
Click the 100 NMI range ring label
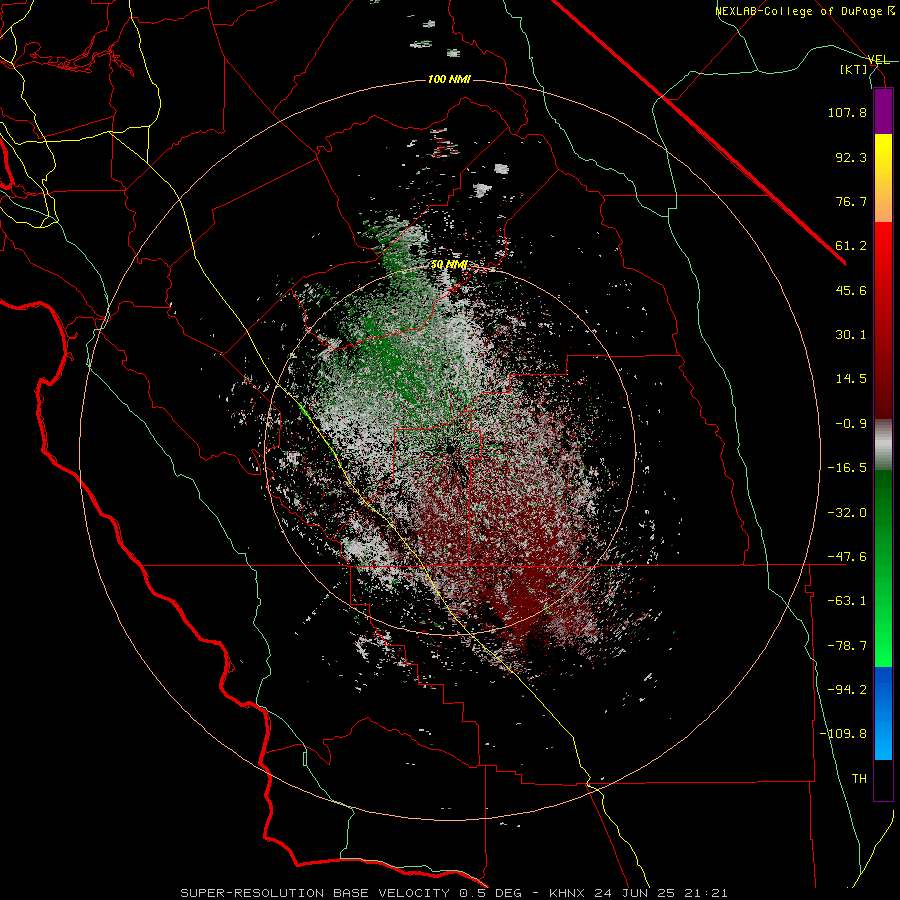(x=449, y=79)
